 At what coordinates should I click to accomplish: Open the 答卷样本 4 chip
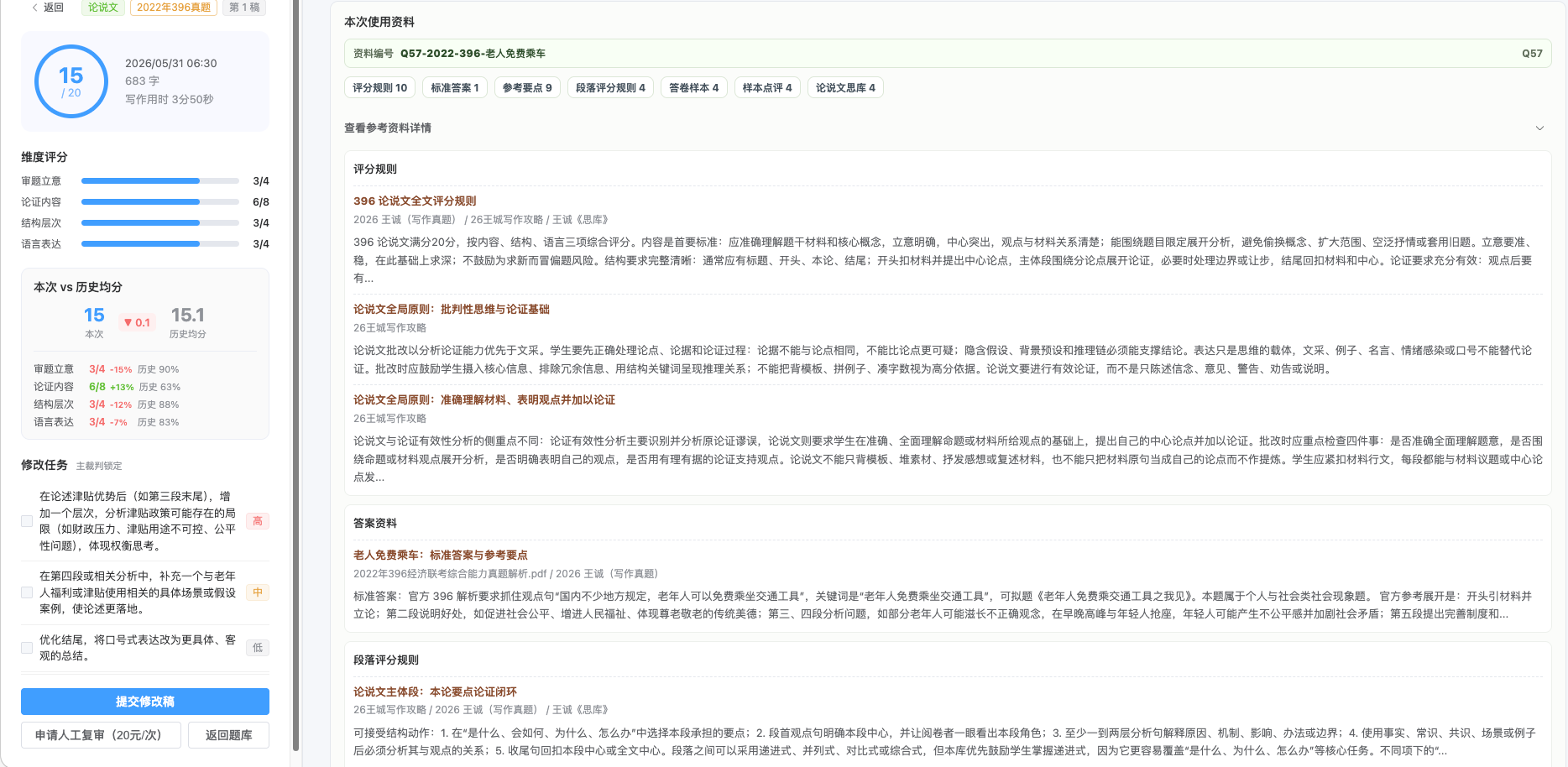point(693,88)
